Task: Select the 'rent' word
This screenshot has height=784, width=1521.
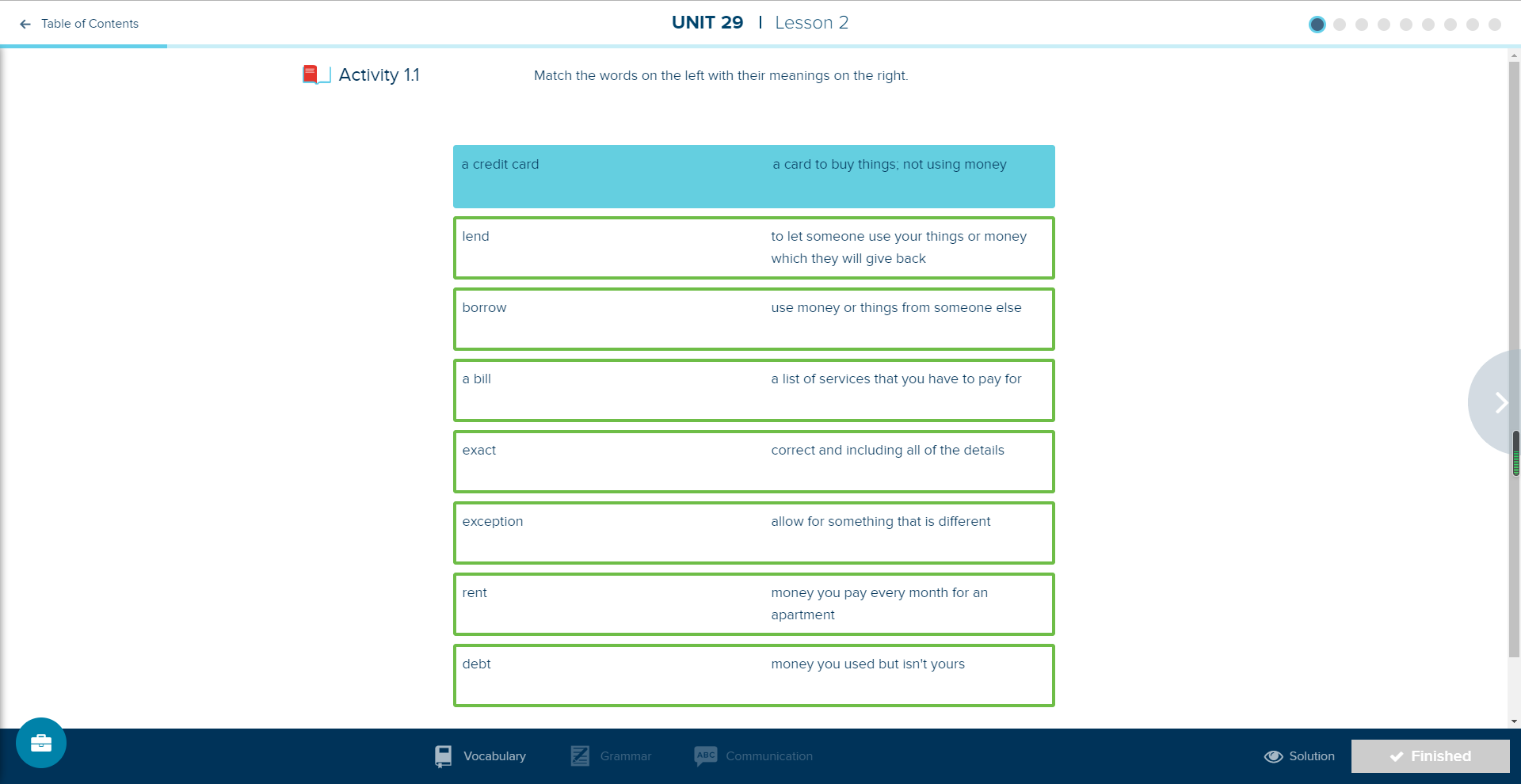Action: [475, 592]
